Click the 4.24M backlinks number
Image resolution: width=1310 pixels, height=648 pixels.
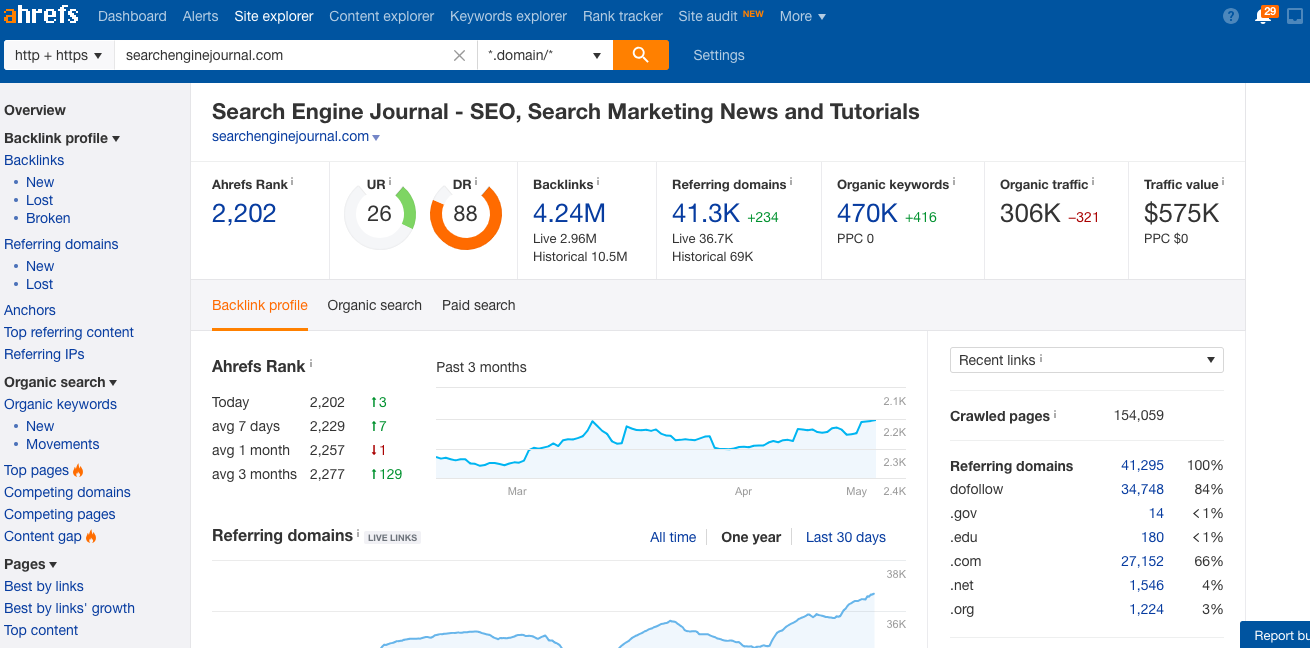(569, 213)
